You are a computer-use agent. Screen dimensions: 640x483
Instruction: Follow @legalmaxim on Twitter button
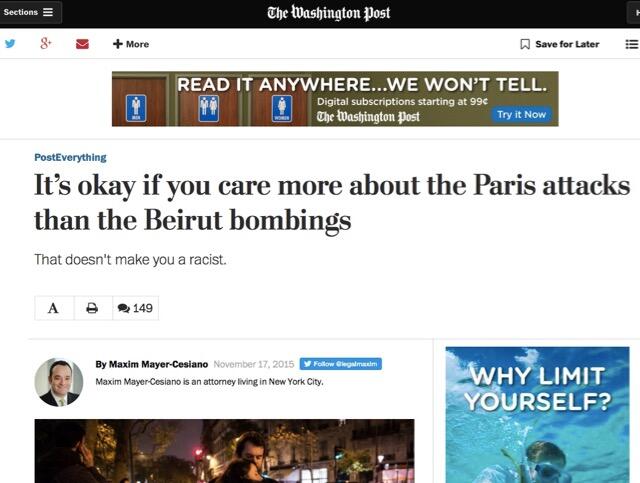click(x=341, y=364)
